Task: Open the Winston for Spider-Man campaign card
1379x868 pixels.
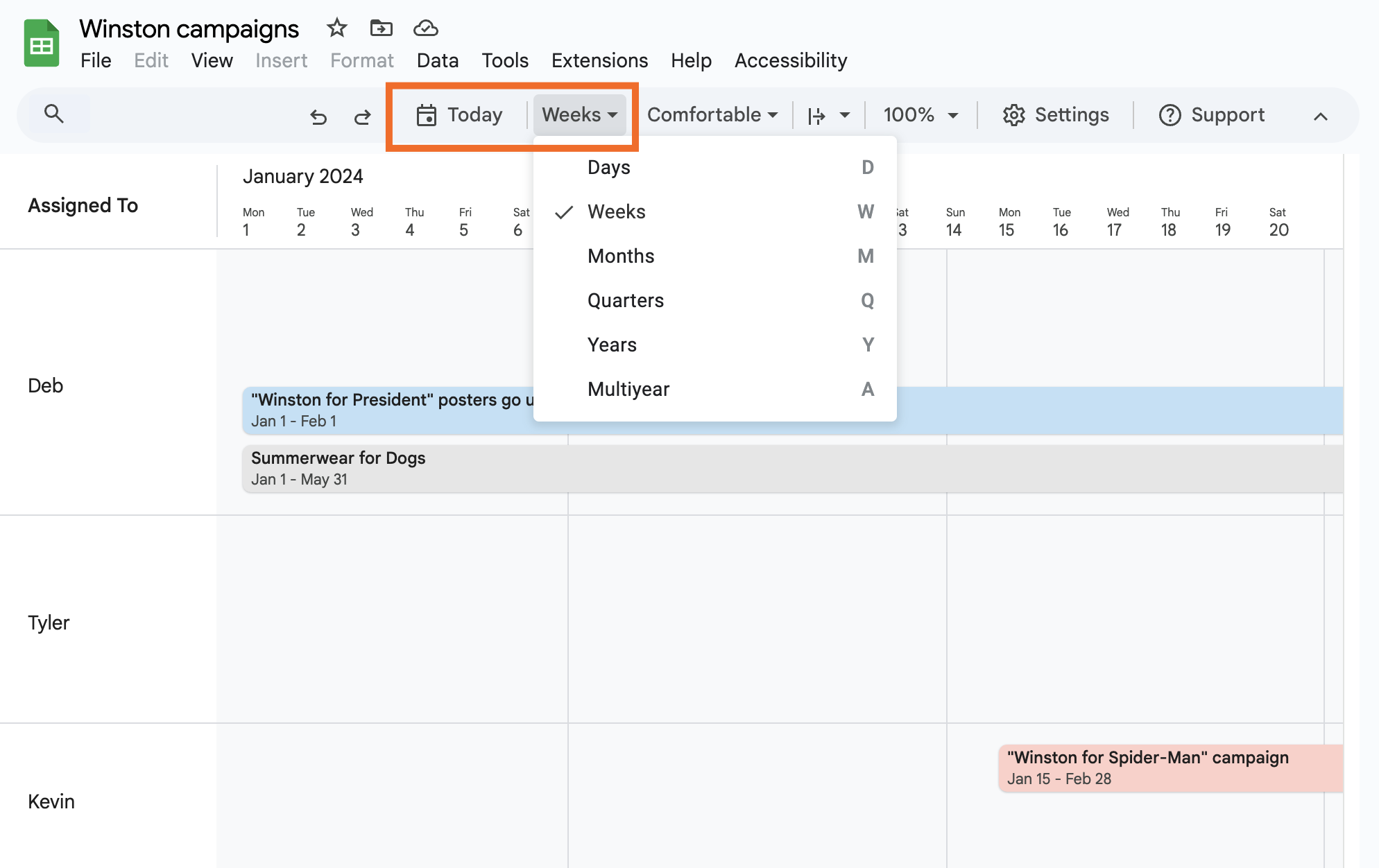Action: click(x=1171, y=767)
